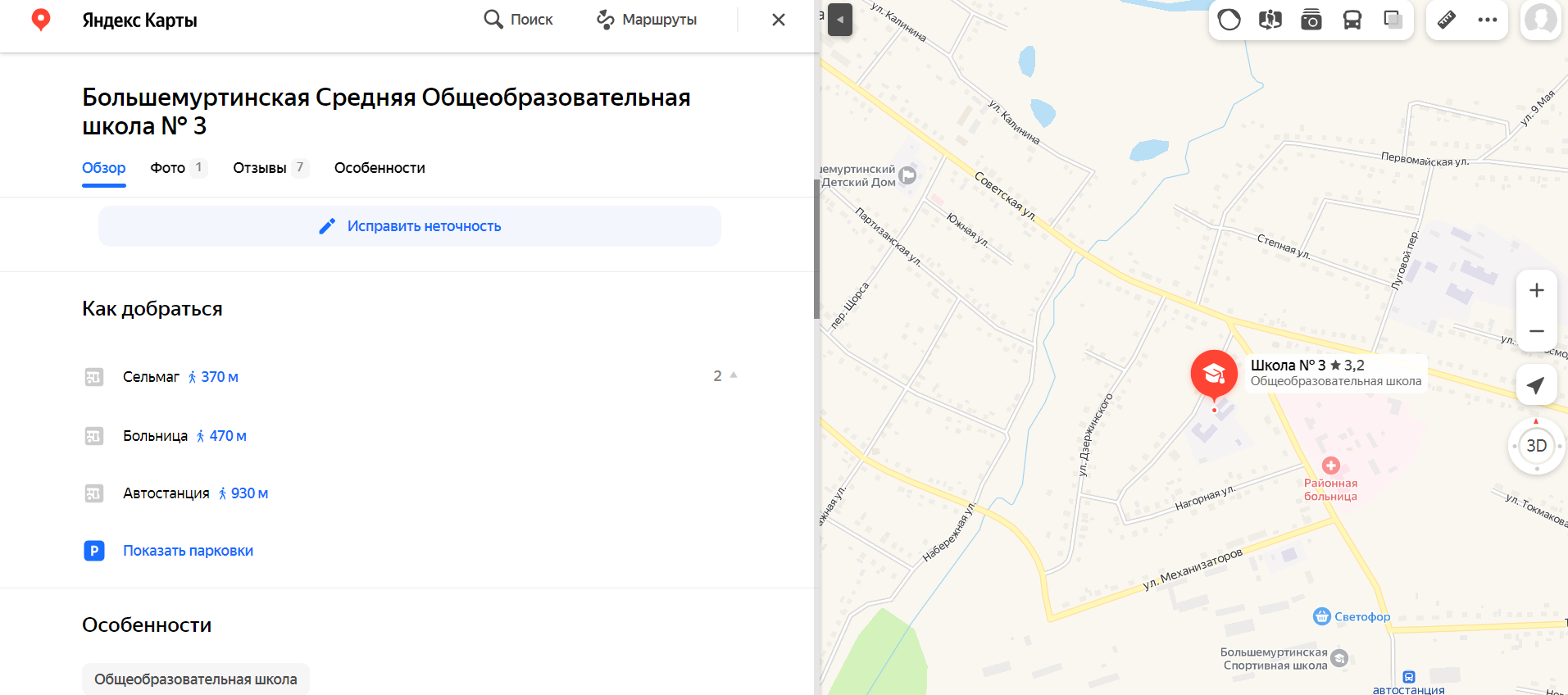Viewport: 1568px width, 695px height.
Task: Zoom out the map with minus
Action: point(1537,331)
